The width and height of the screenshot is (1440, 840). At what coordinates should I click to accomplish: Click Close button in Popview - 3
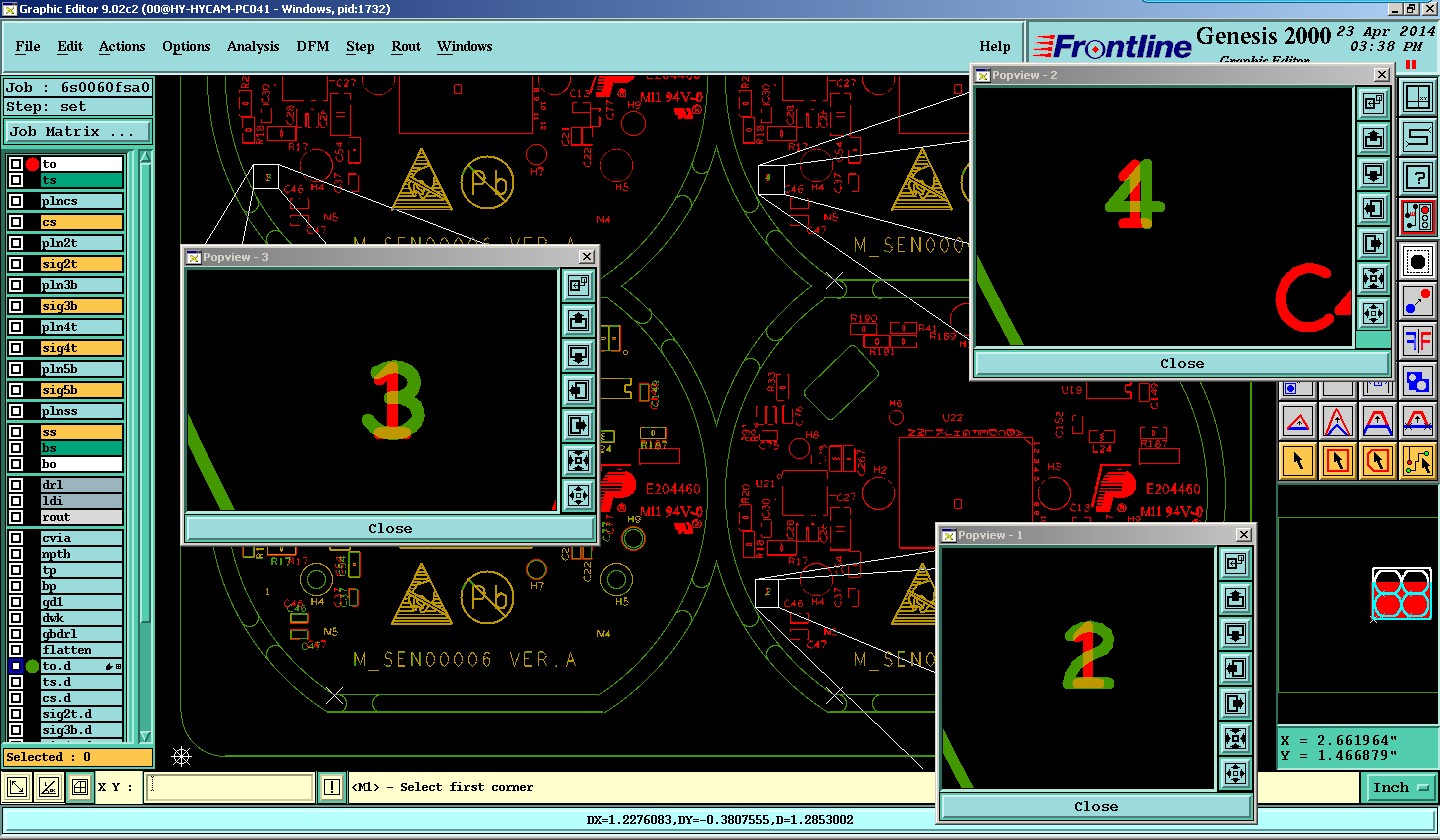coord(390,528)
